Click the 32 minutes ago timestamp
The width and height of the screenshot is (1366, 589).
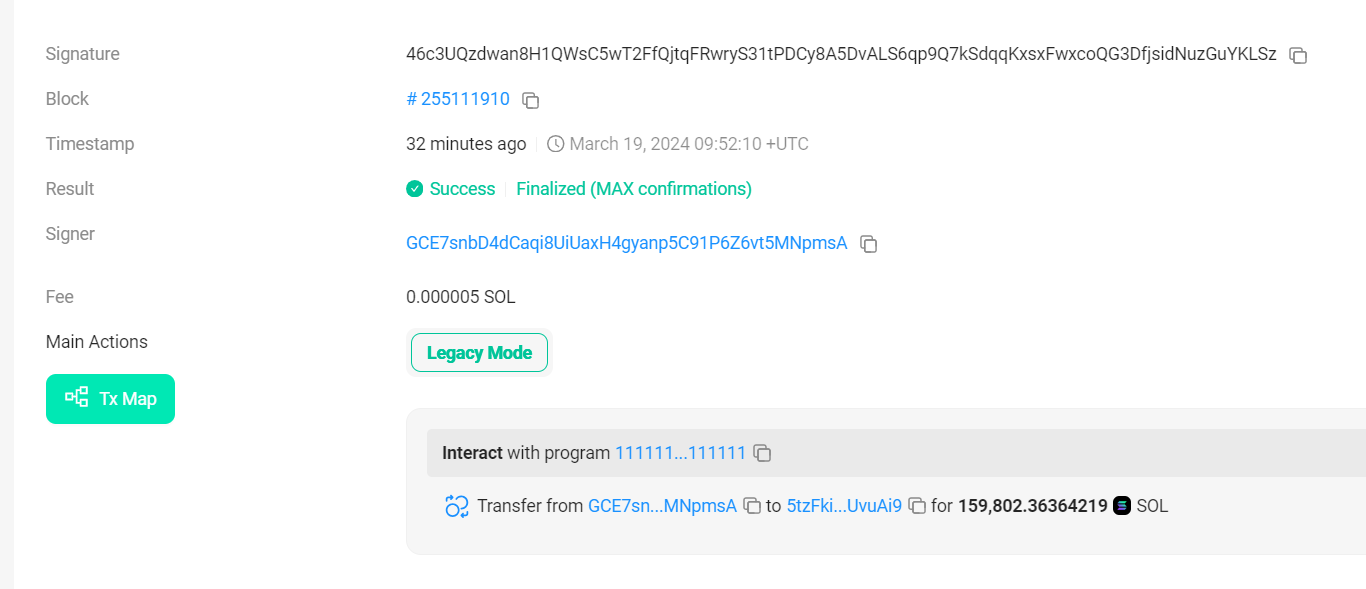(x=466, y=144)
